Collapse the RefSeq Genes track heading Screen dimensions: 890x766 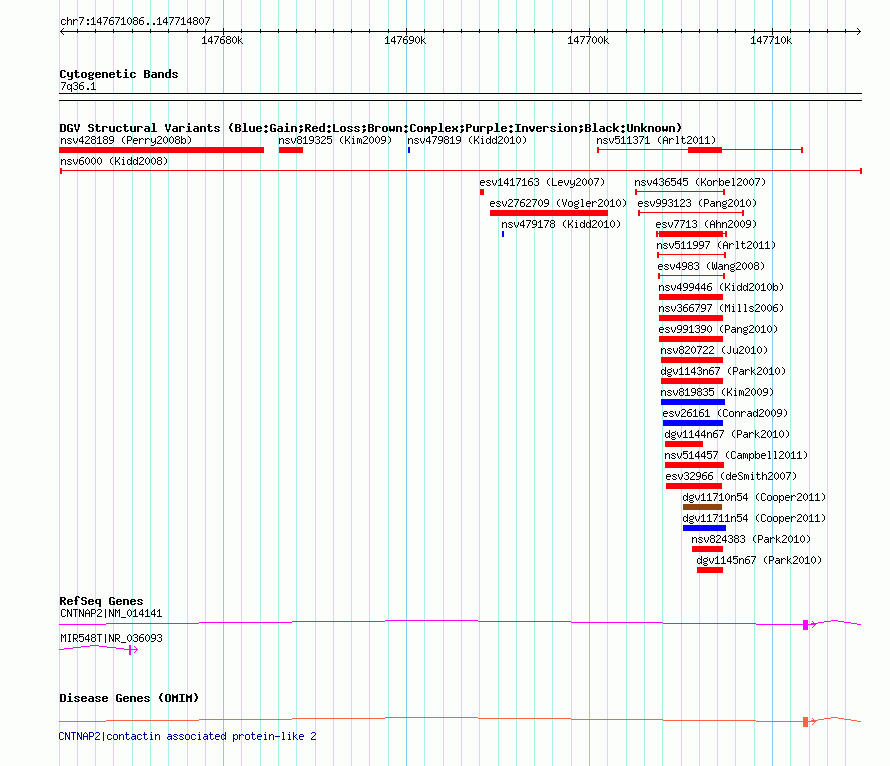pyautogui.click(x=101, y=601)
